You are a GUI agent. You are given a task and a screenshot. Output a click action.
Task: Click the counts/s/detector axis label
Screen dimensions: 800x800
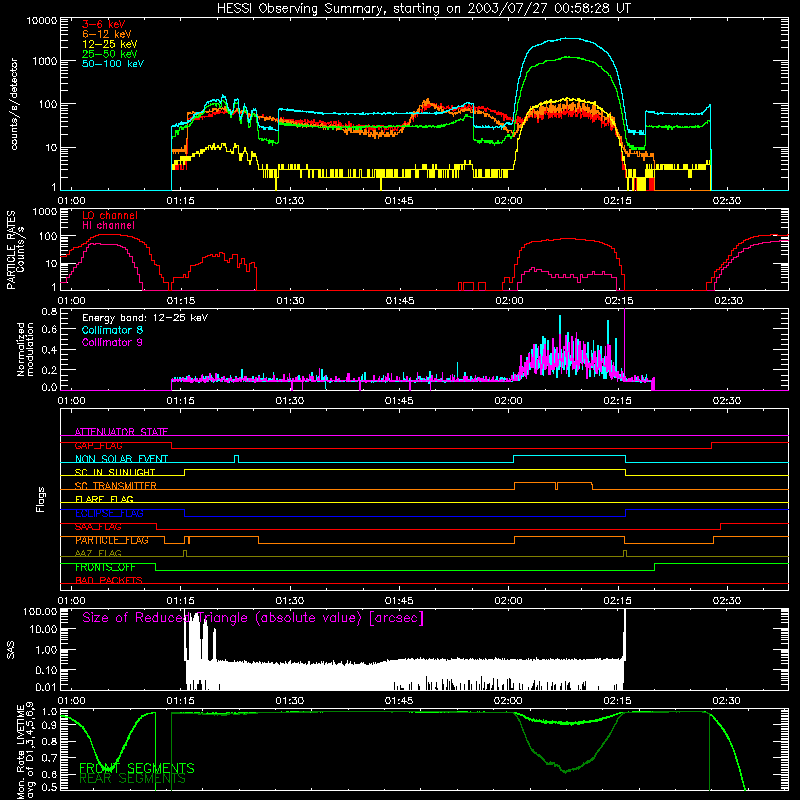(14, 104)
